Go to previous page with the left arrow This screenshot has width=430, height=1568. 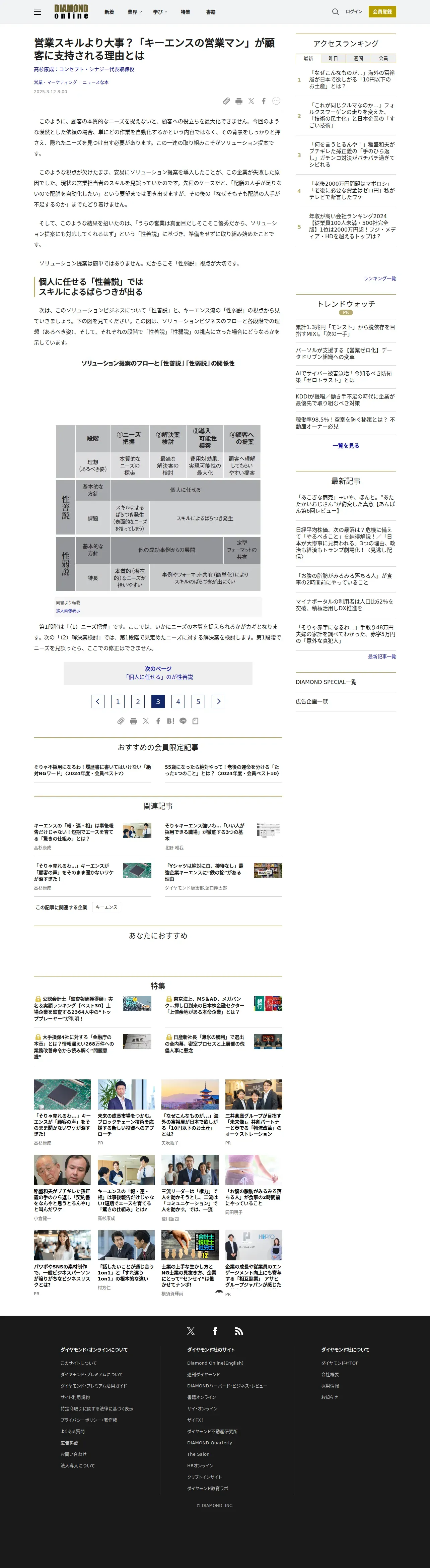tap(97, 701)
